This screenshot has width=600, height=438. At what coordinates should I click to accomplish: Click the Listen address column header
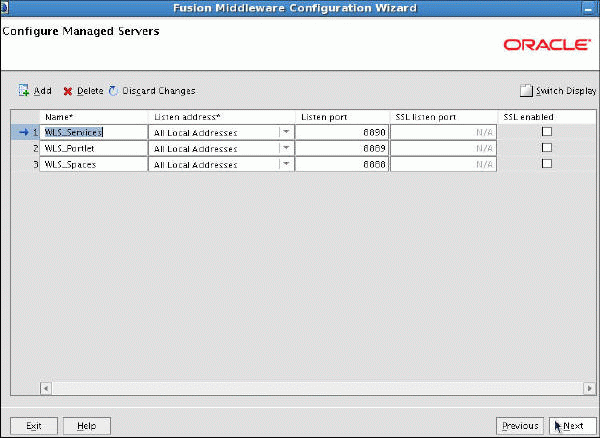[x=221, y=117]
